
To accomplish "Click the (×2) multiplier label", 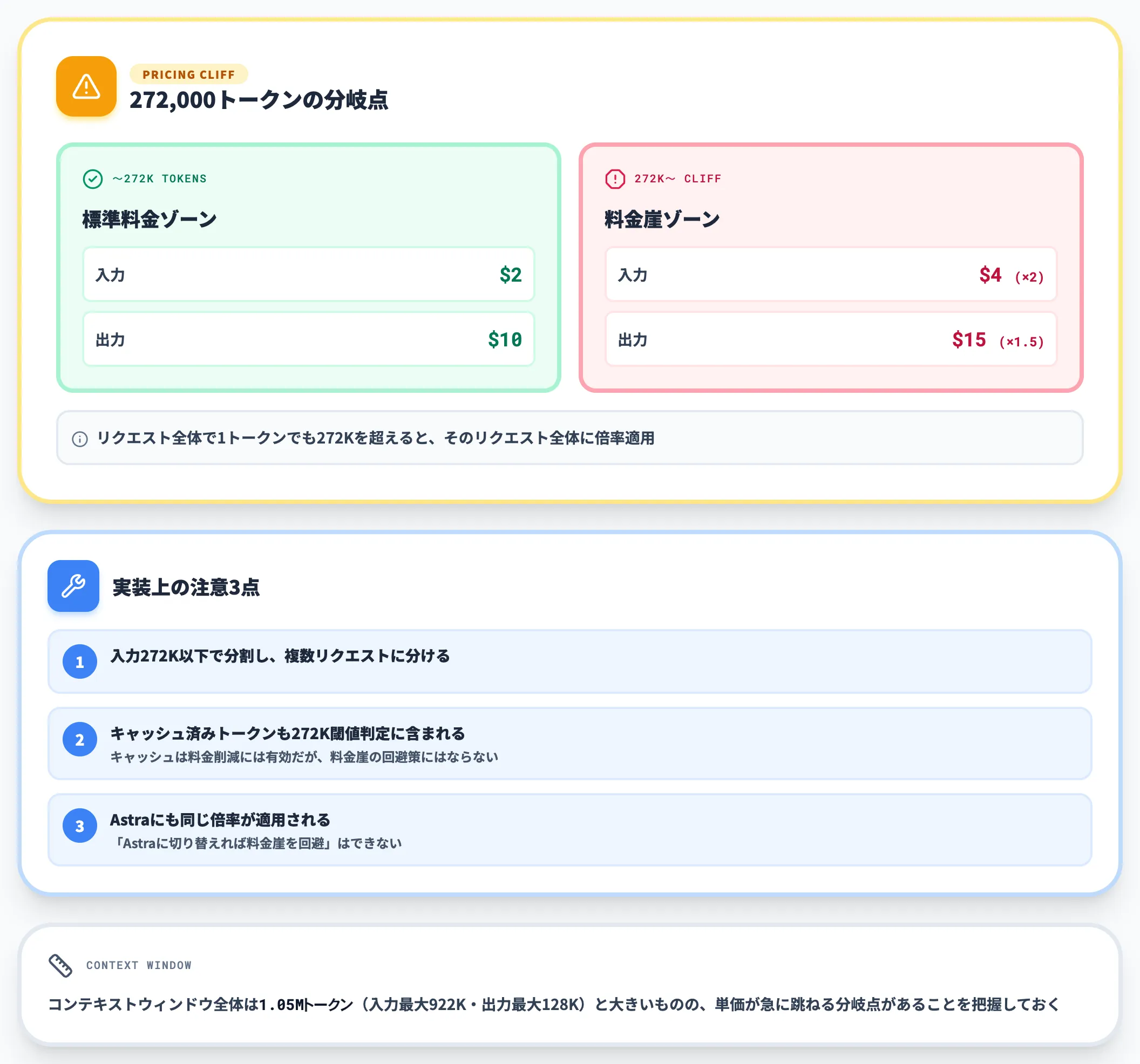I will [x=1029, y=277].
